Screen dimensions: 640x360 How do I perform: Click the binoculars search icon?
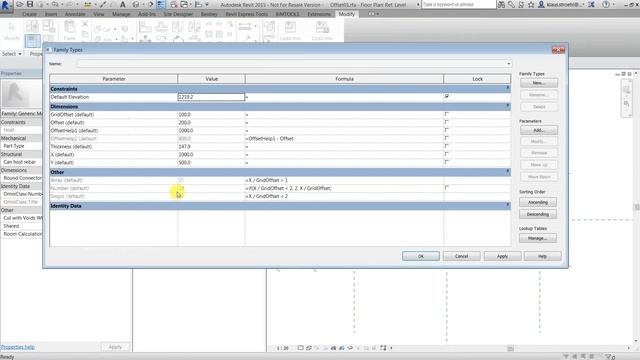[x=502, y=4]
